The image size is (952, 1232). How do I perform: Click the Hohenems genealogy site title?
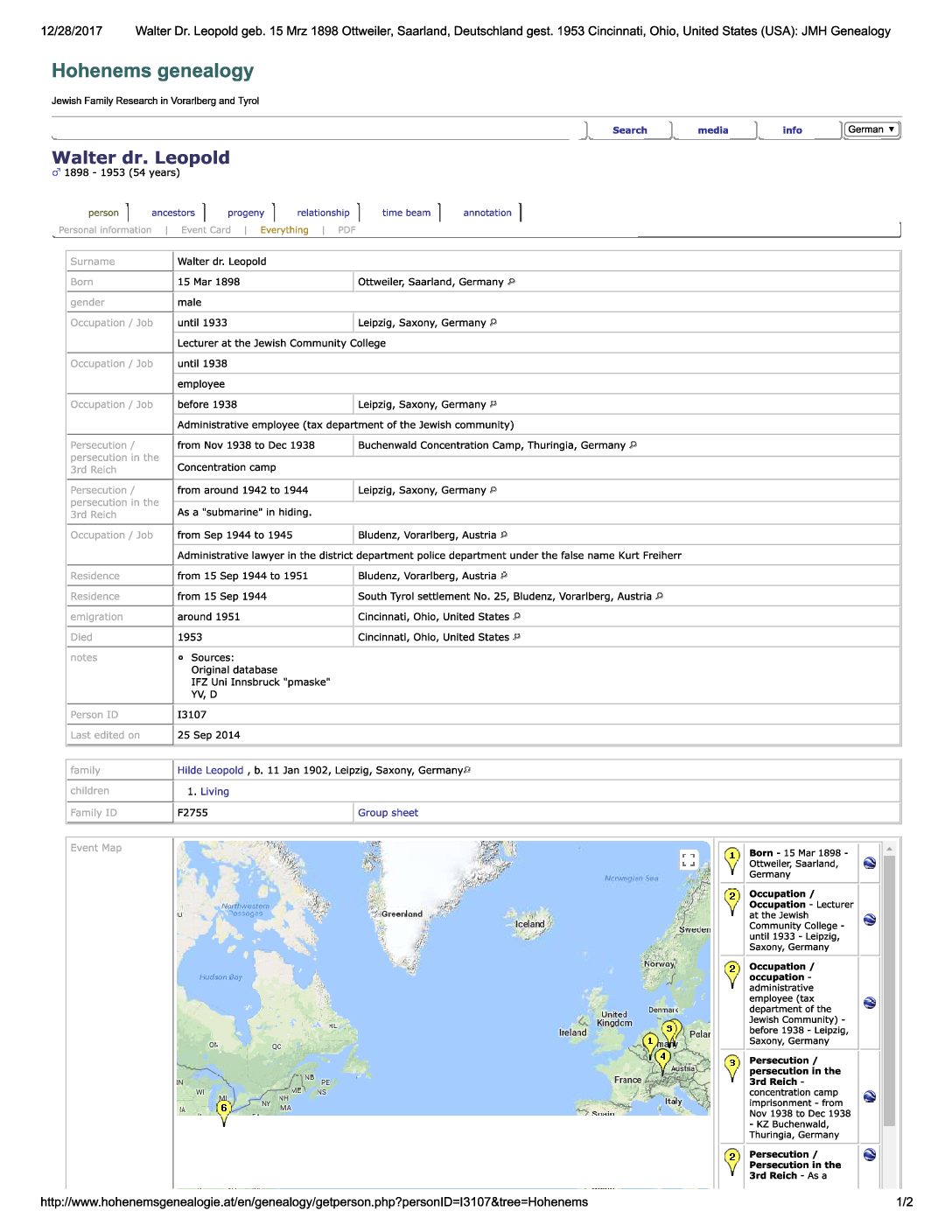152,71
